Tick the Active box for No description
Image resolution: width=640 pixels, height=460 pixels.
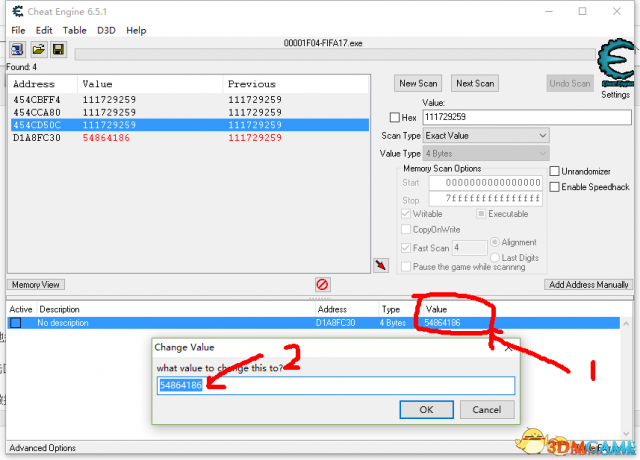[x=16, y=323]
